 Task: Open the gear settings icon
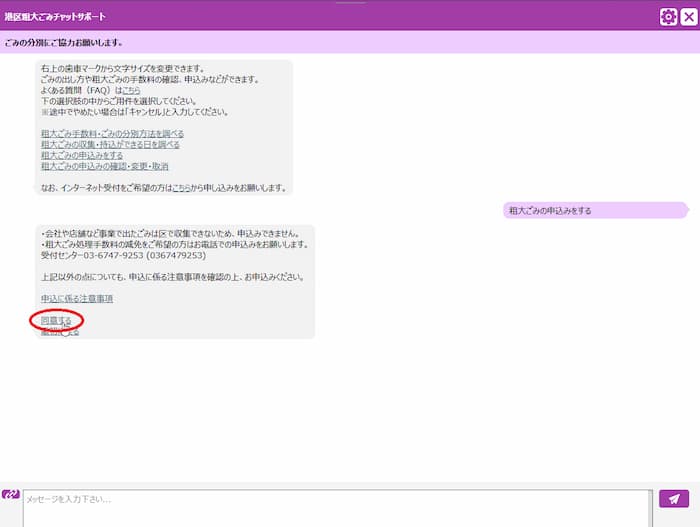tap(668, 17)
